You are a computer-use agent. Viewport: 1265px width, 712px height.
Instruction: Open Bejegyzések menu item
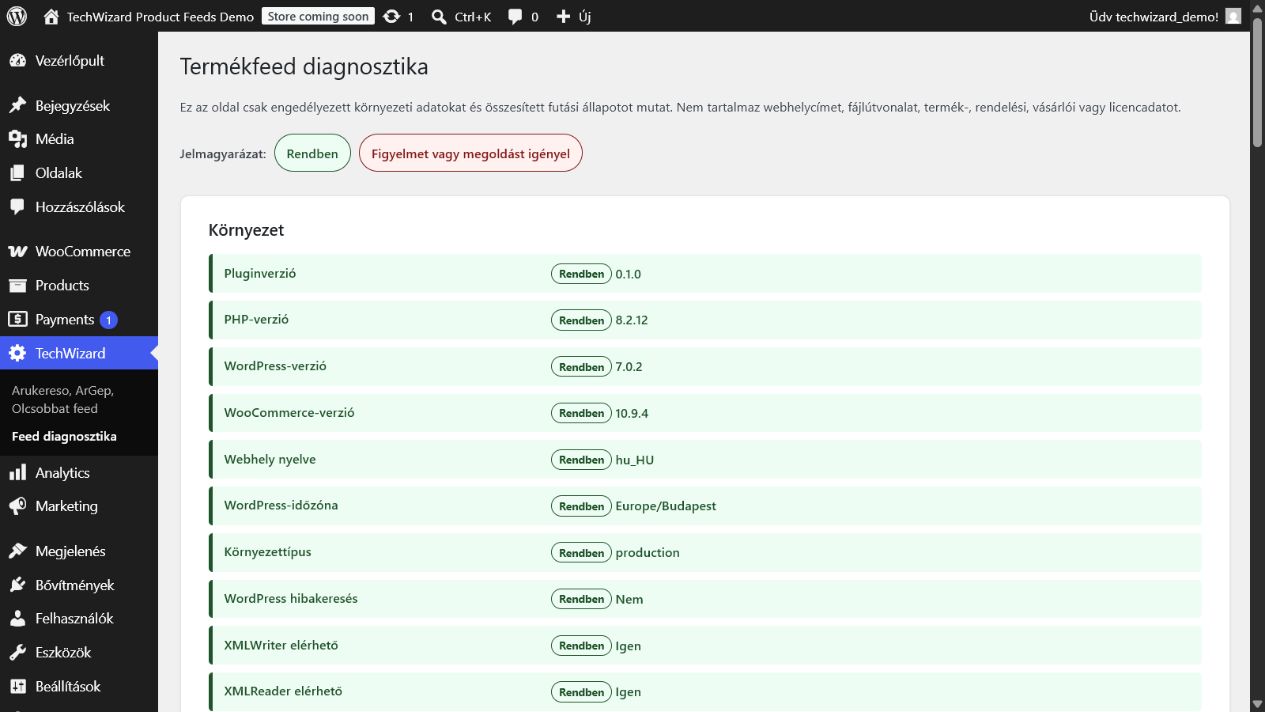(79, 106)
